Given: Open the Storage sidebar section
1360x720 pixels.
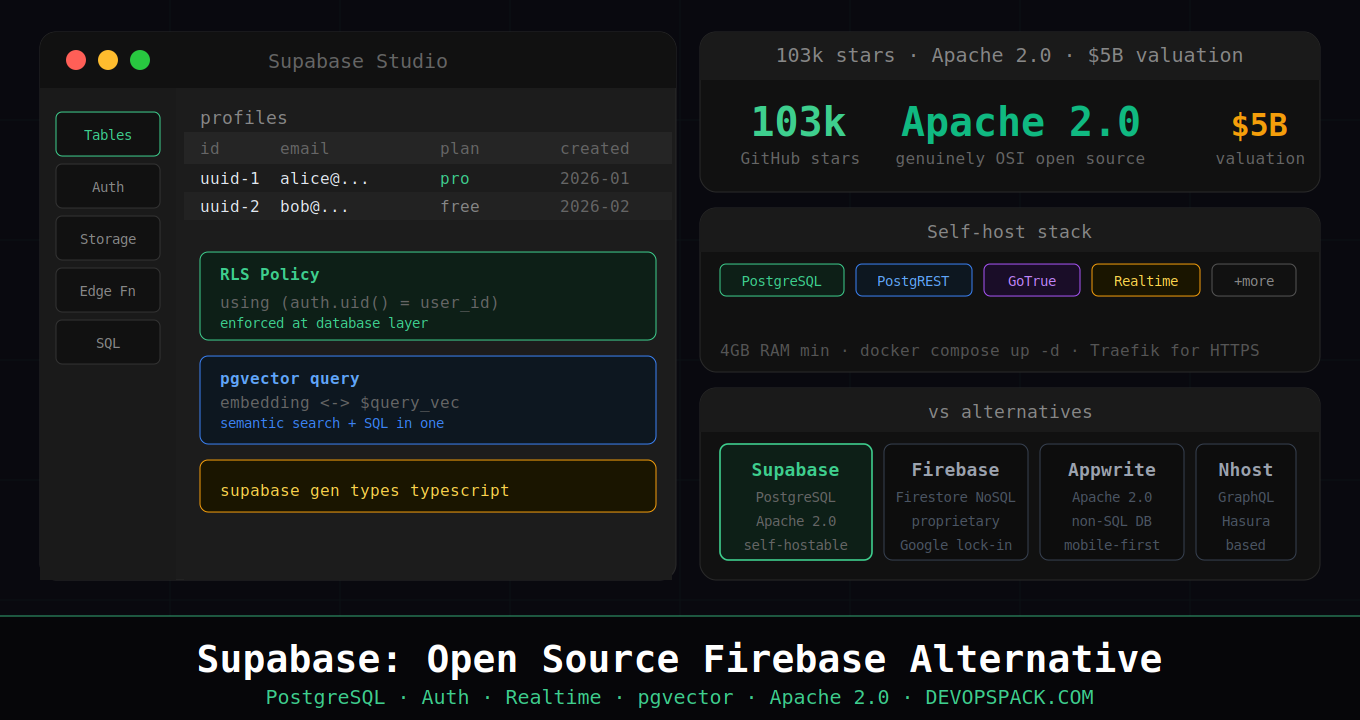Looking at the screenshot, I should click(x=108, y=238).
